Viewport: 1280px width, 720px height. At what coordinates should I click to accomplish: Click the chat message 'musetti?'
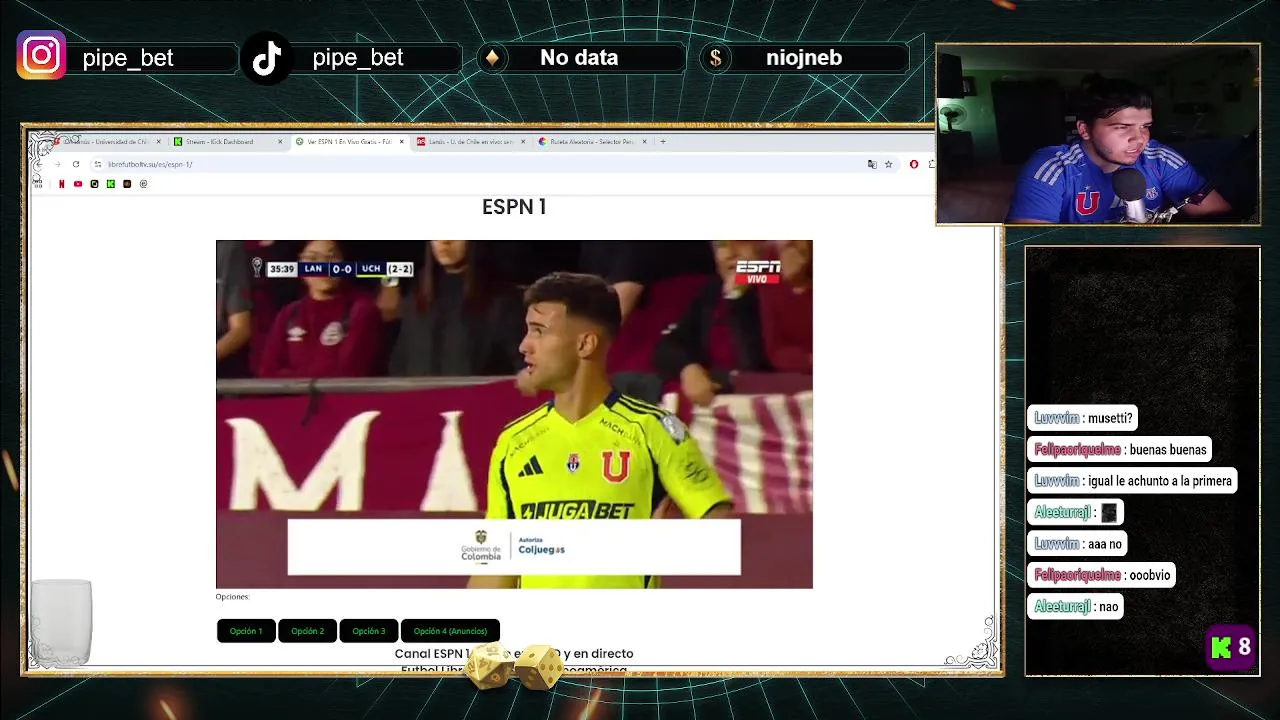pyautogui.click(x=1082, y=418)
